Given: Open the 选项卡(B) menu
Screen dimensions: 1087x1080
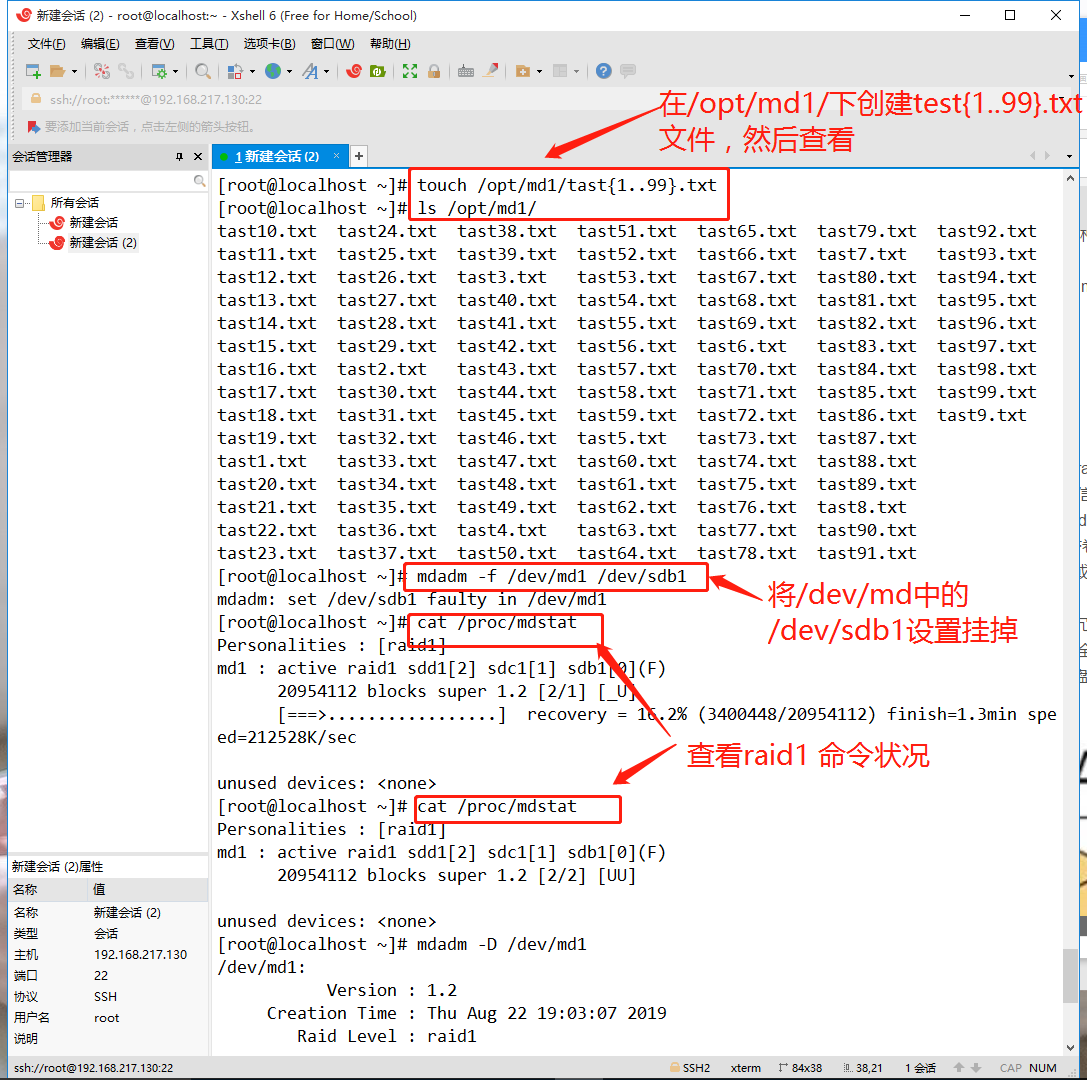Looking at the screenshot, I should (x=269, y=44).
